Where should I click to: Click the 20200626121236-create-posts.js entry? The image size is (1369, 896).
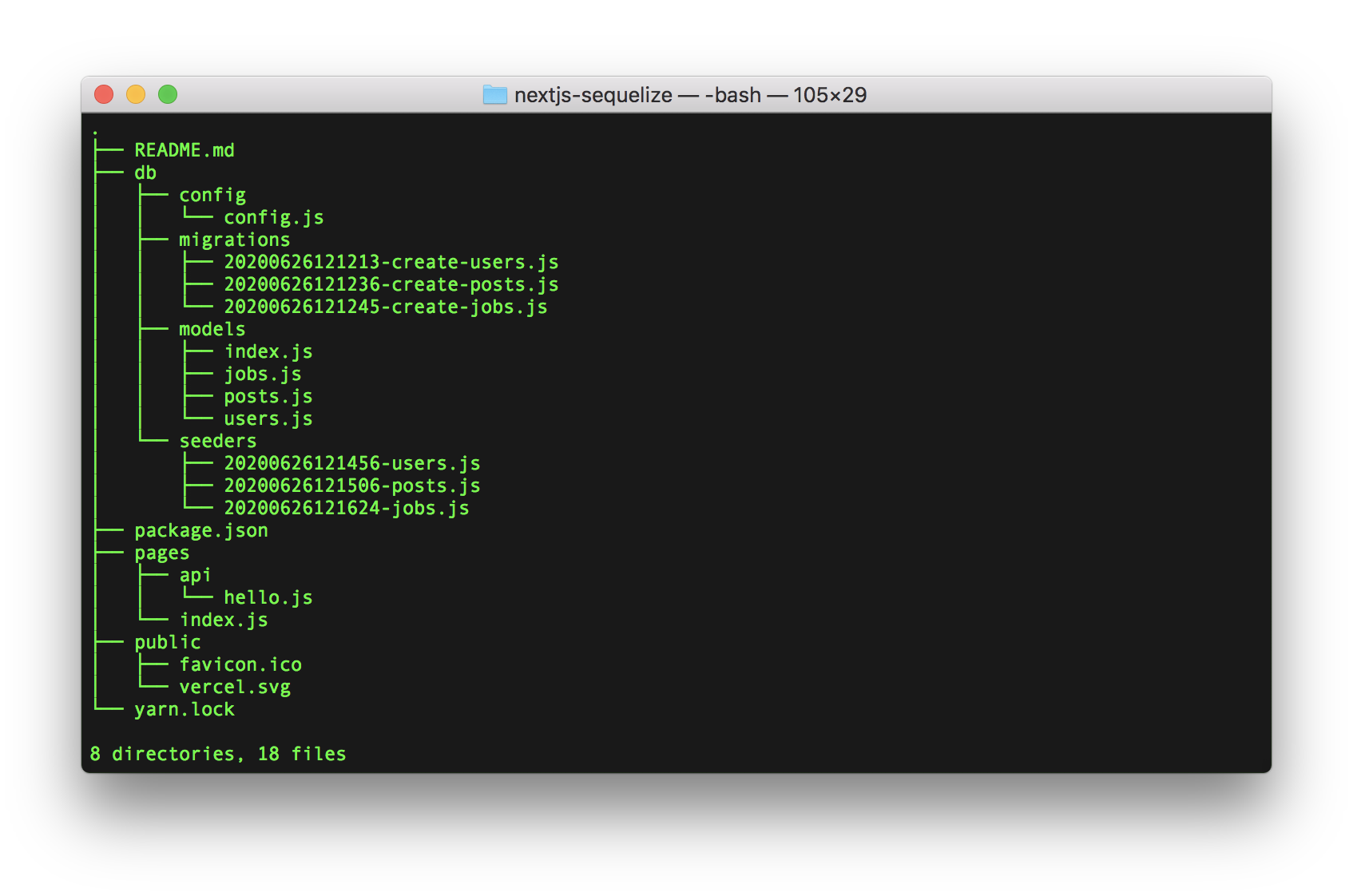[x=391, y=284]
